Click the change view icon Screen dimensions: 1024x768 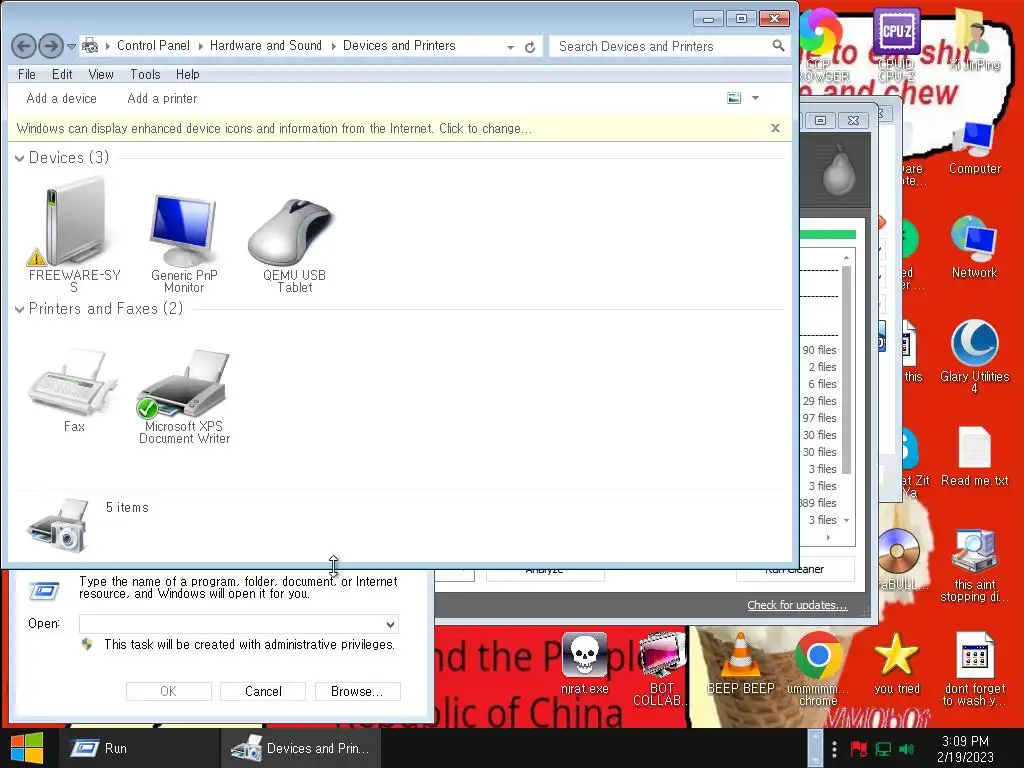734,98
